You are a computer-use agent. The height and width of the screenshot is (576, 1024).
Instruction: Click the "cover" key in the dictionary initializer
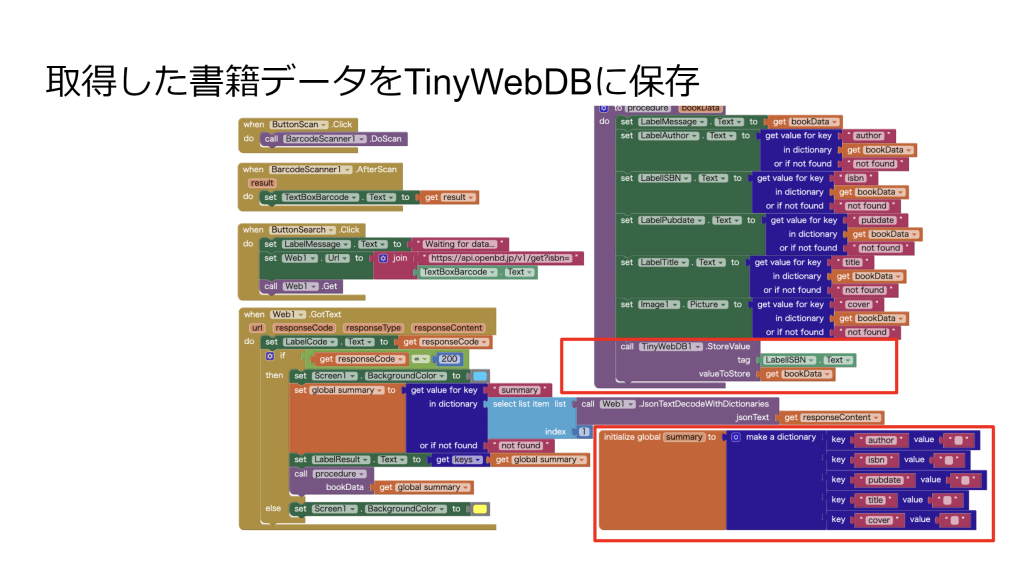878,520
